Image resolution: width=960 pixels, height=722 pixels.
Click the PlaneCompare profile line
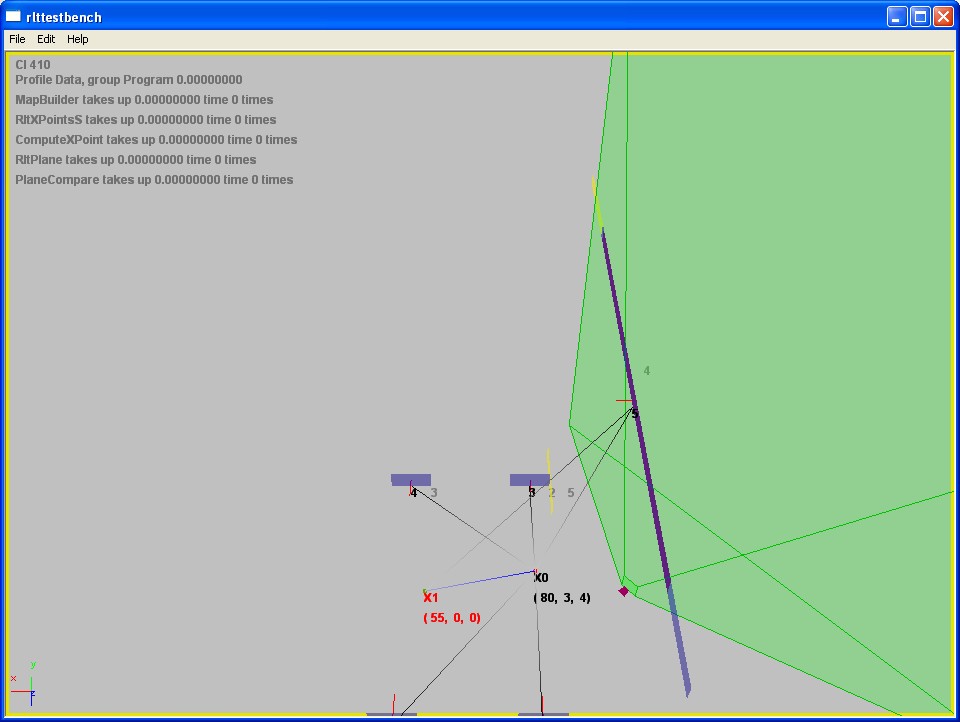pyautogui.click(x=154, y=180)
